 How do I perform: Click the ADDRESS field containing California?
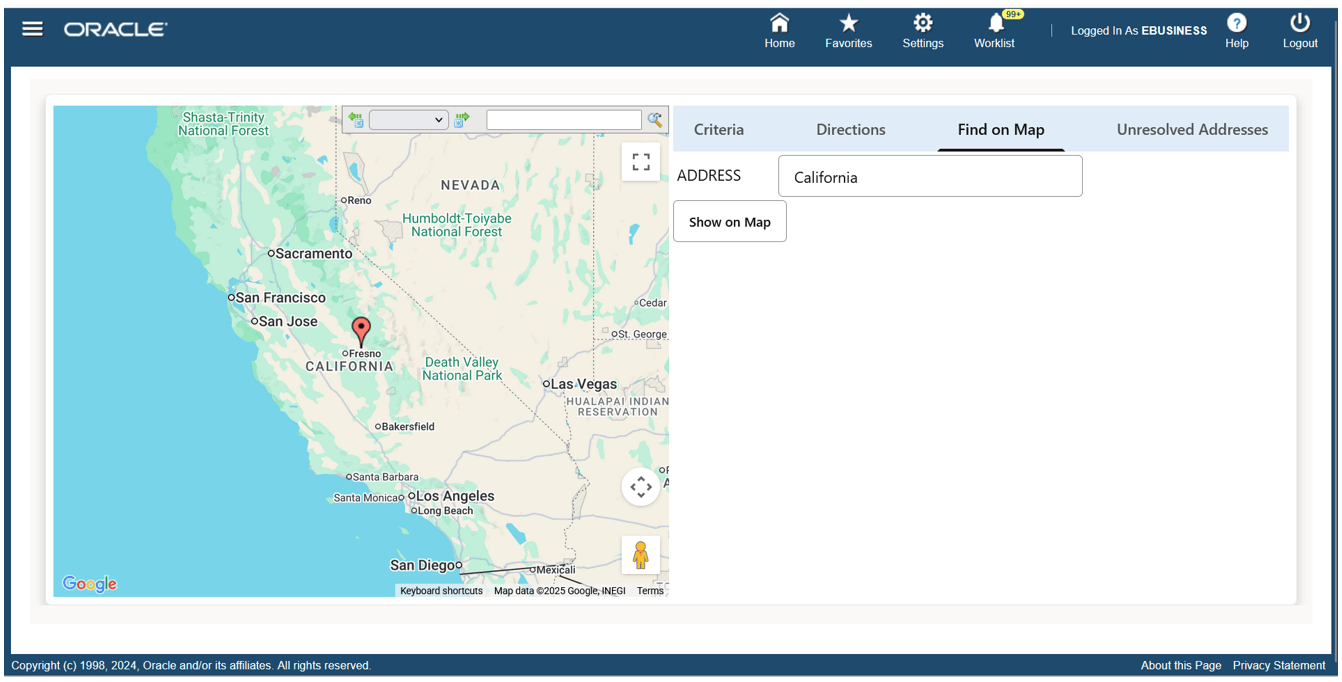930,175
